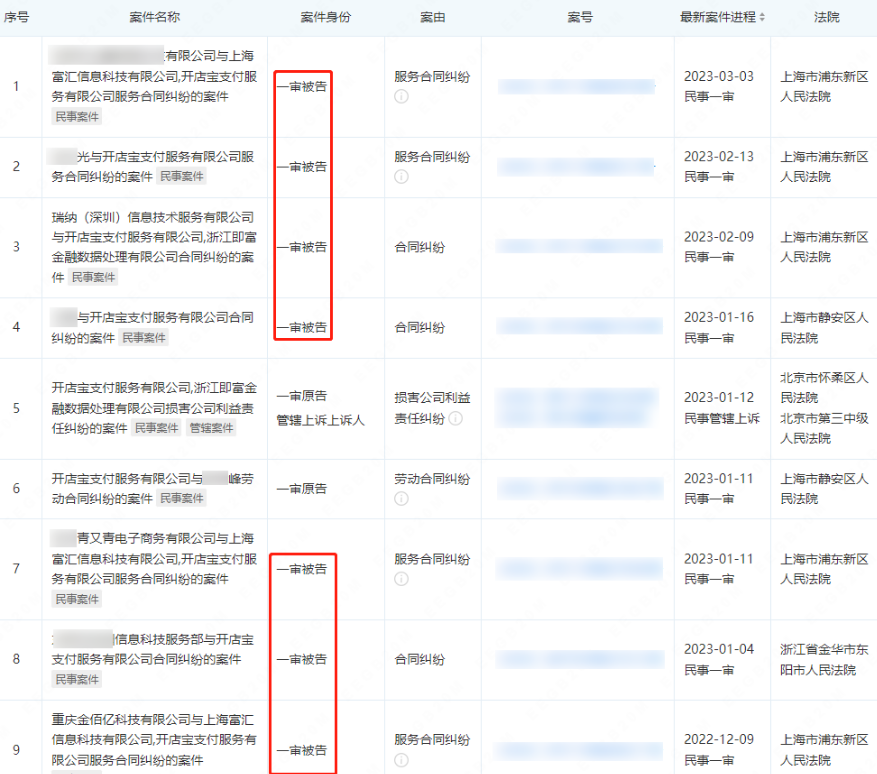Open info icon under 服务合同纠纷 in row 1

click(x=401, y=97)
